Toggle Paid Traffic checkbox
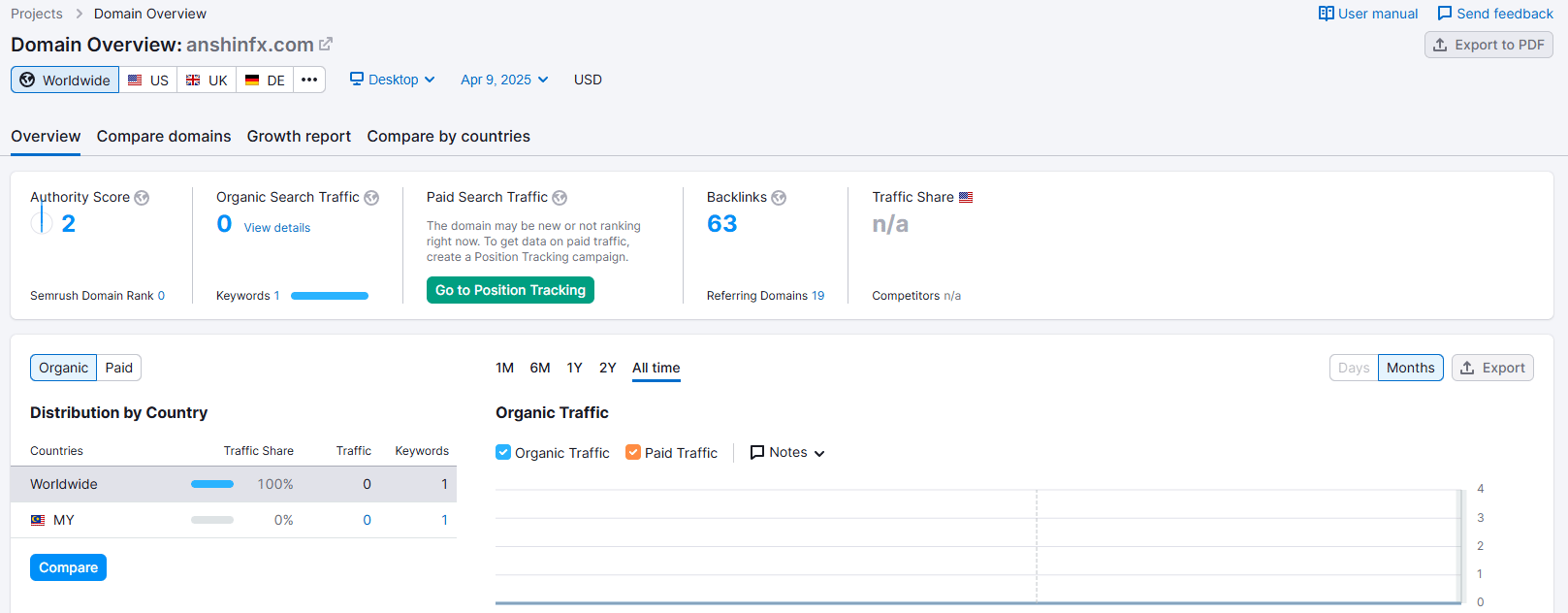This screenshot has height=613, width=1568. [x=633, y=452]
